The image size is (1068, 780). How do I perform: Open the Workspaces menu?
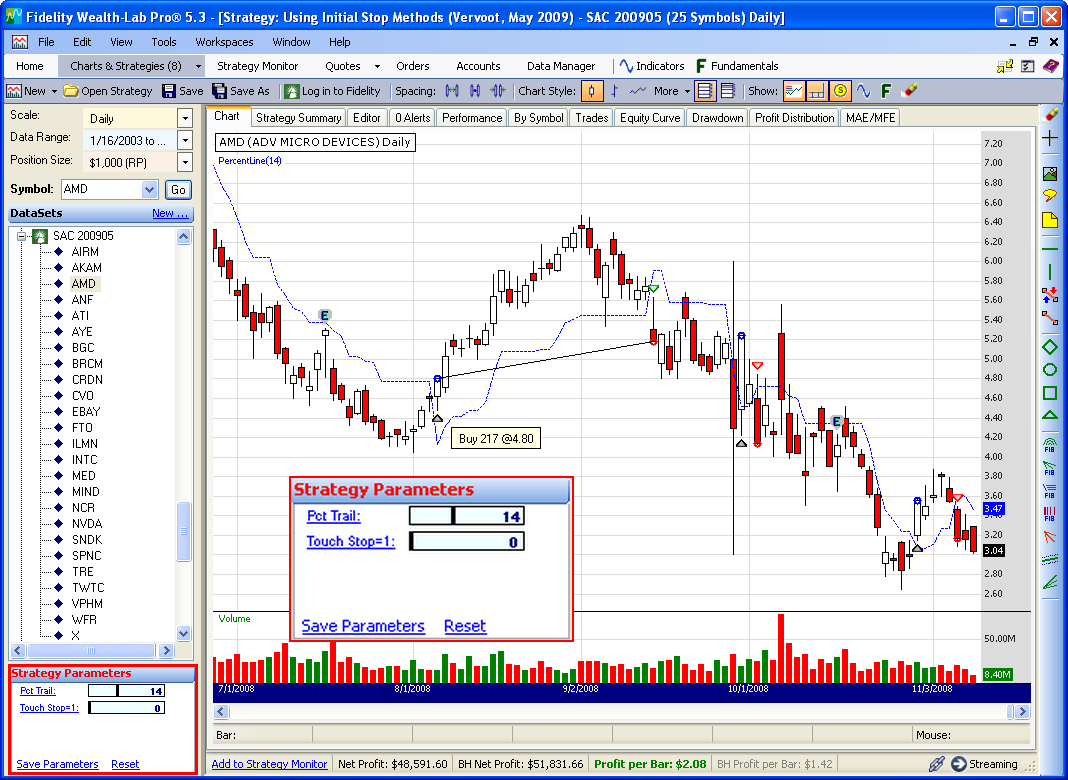[x=224, y=42]
